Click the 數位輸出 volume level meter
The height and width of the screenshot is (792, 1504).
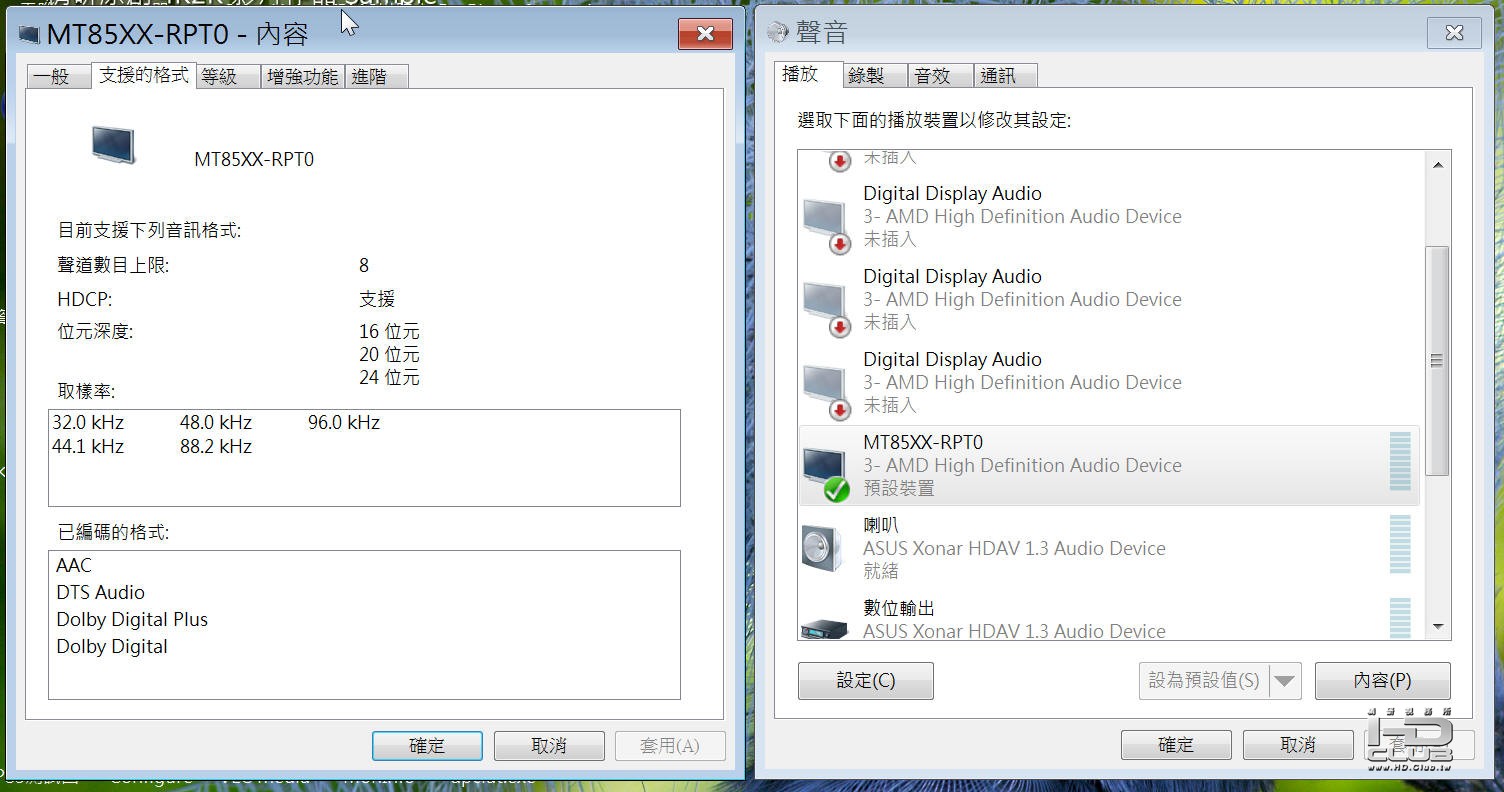click(1400, 617)
